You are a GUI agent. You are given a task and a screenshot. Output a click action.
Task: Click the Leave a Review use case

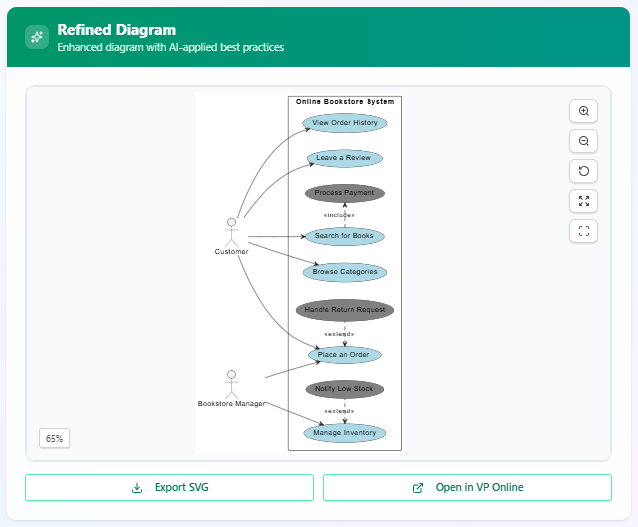[x=345, y=158]
